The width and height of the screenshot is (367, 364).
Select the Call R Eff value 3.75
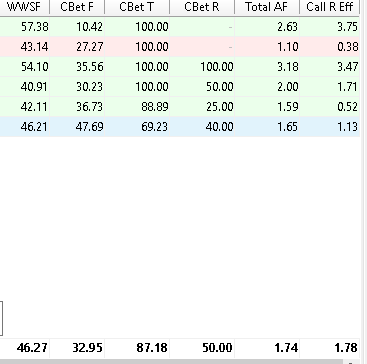[x=347, y=27]
